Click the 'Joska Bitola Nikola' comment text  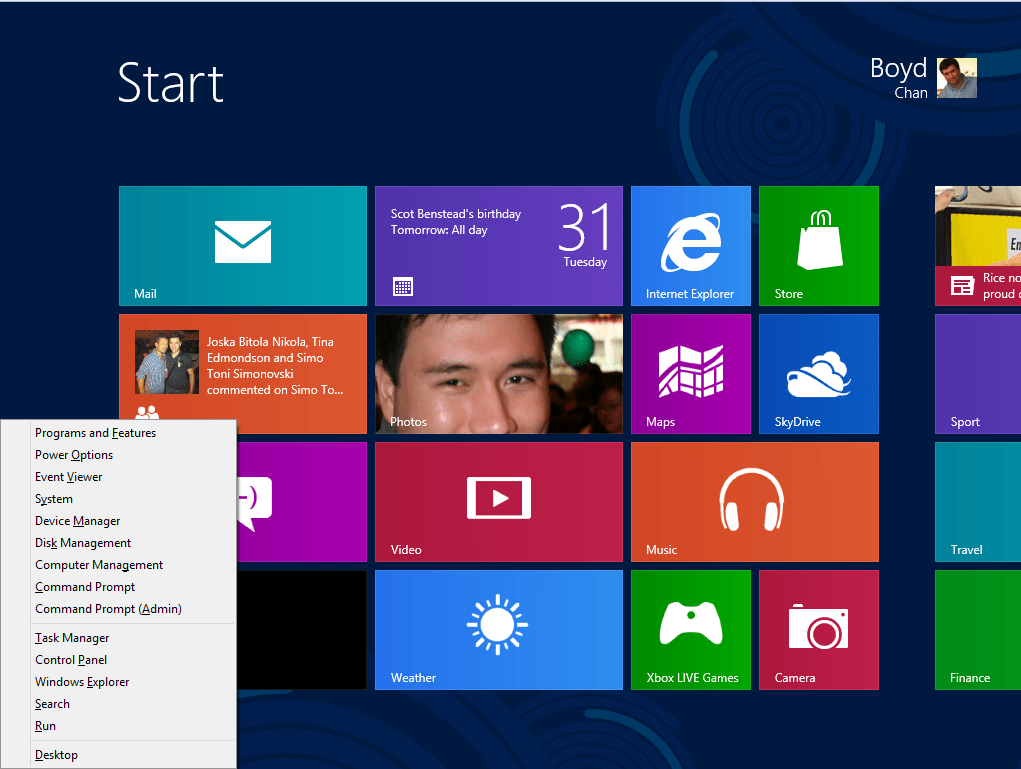click(275, 366)
